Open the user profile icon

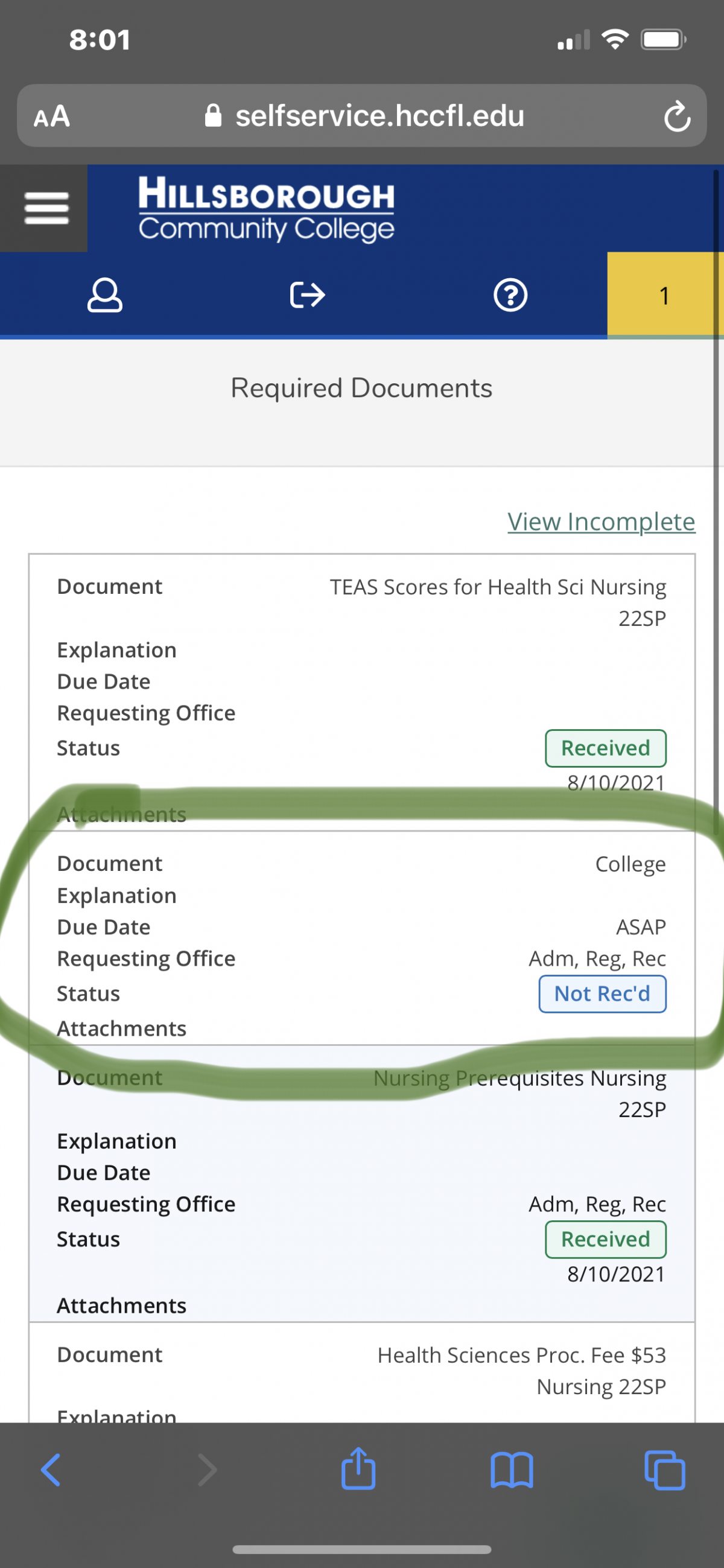104,295
